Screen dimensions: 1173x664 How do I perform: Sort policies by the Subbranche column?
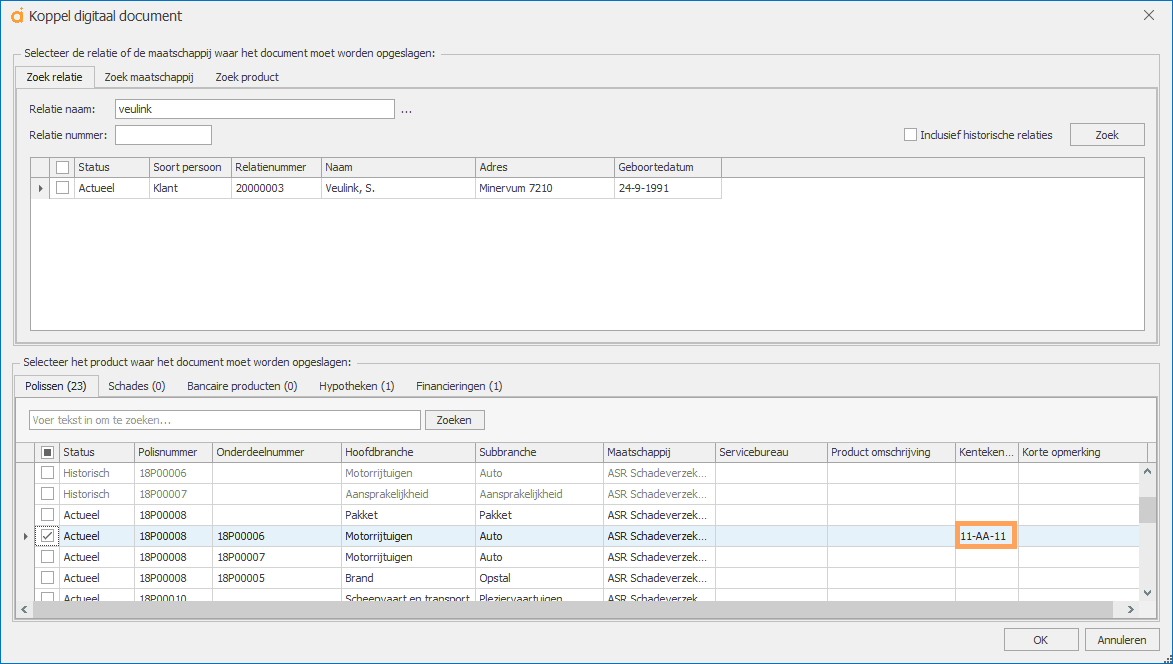click(539, 452)
